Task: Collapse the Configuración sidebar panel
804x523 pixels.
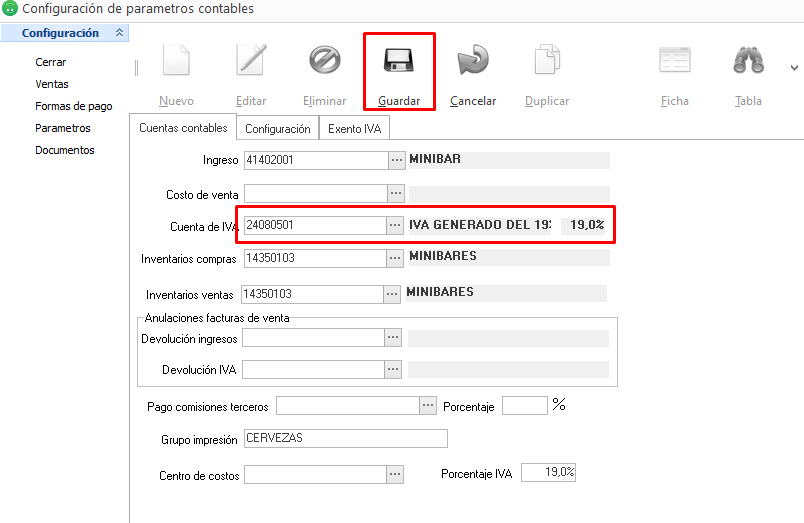Action: (120, 33)
